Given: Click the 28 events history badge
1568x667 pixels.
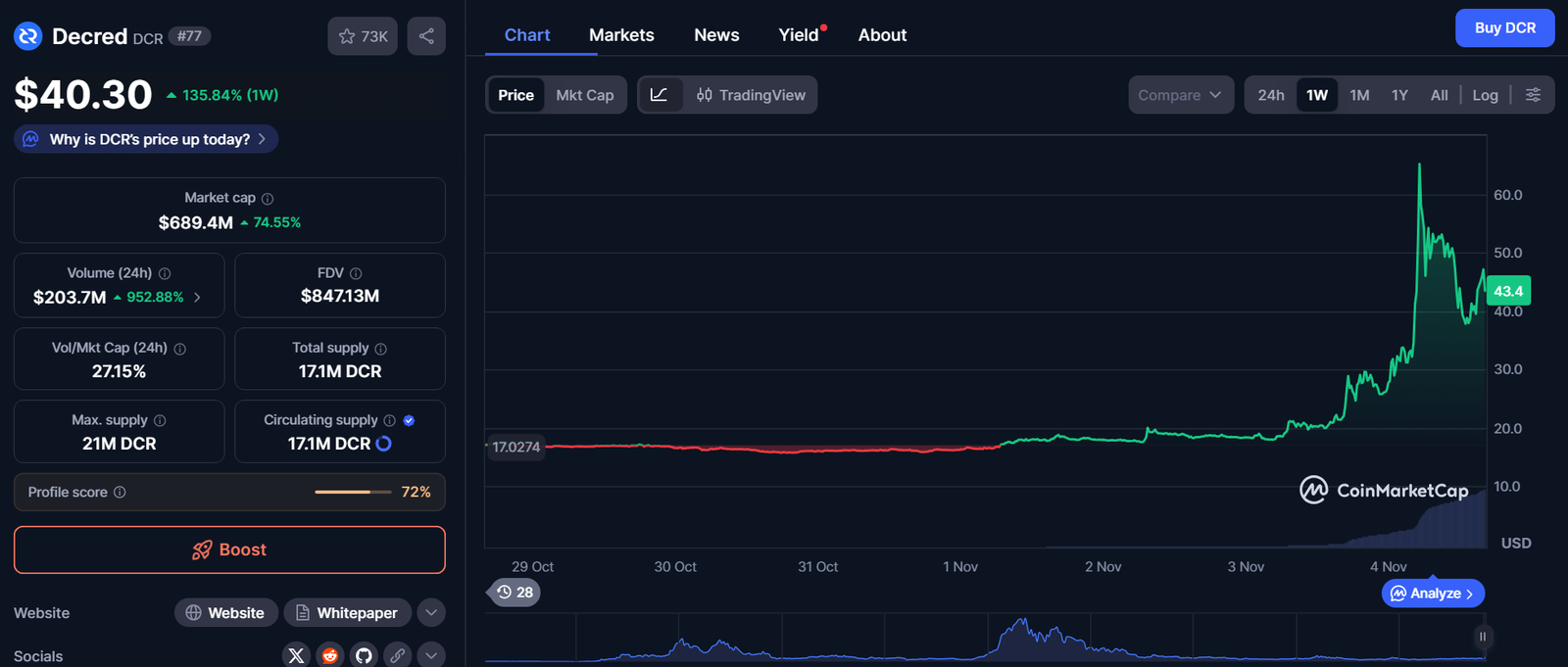Looking at the screenshot, I should 515,593.
